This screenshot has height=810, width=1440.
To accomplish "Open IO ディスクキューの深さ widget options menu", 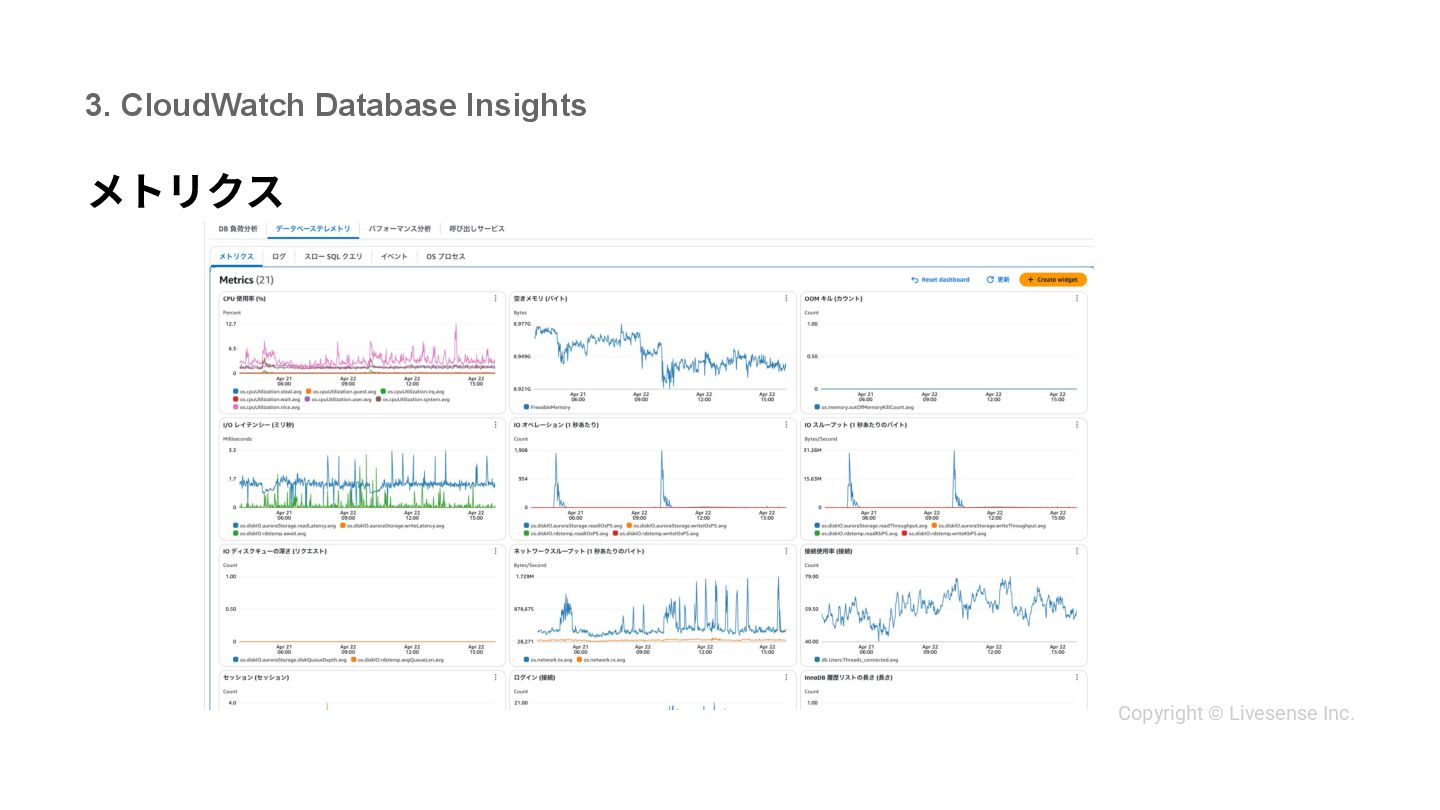I will coord(495,551).
